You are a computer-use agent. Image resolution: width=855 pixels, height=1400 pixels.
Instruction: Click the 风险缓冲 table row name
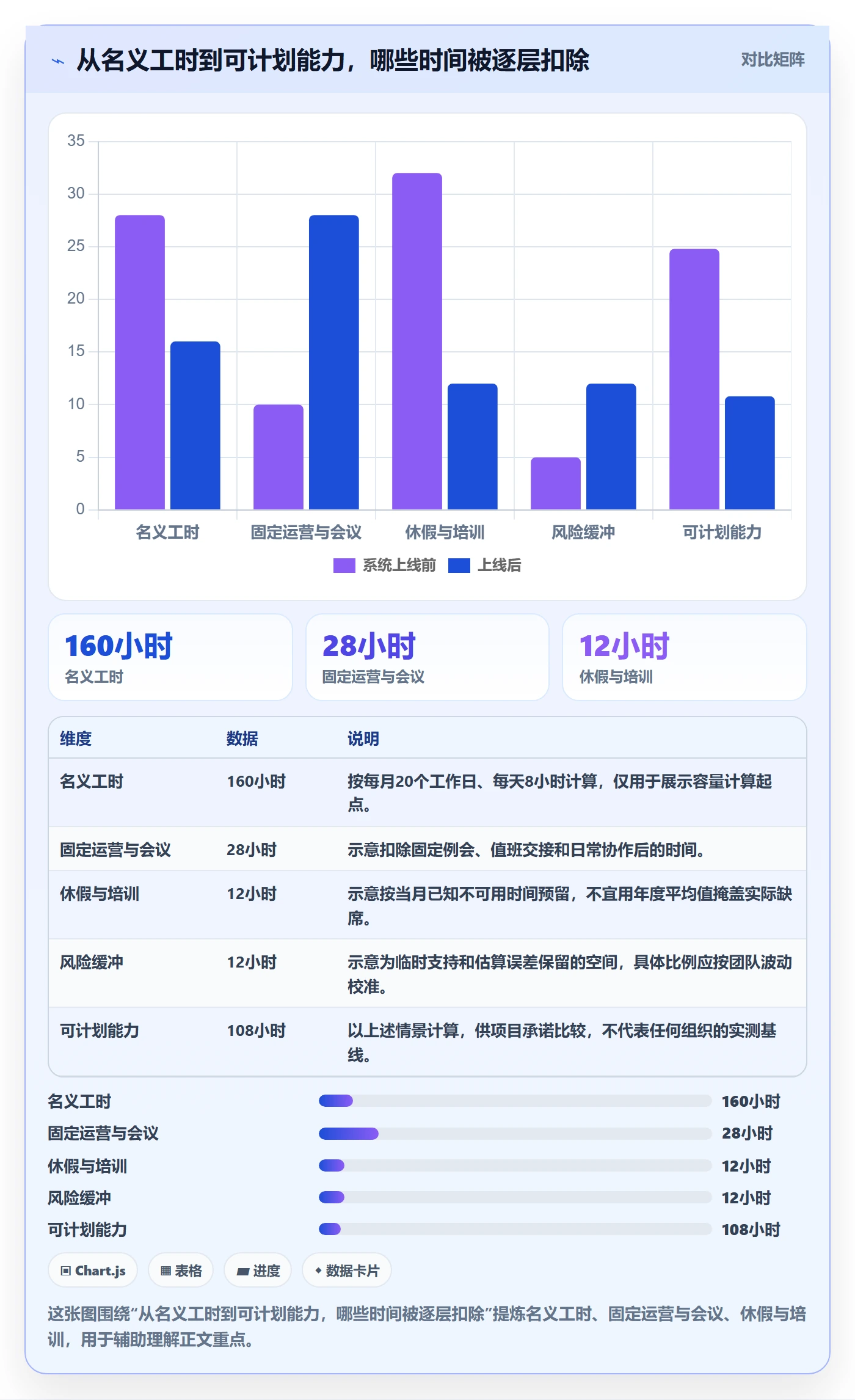click(x=92, y=963)
